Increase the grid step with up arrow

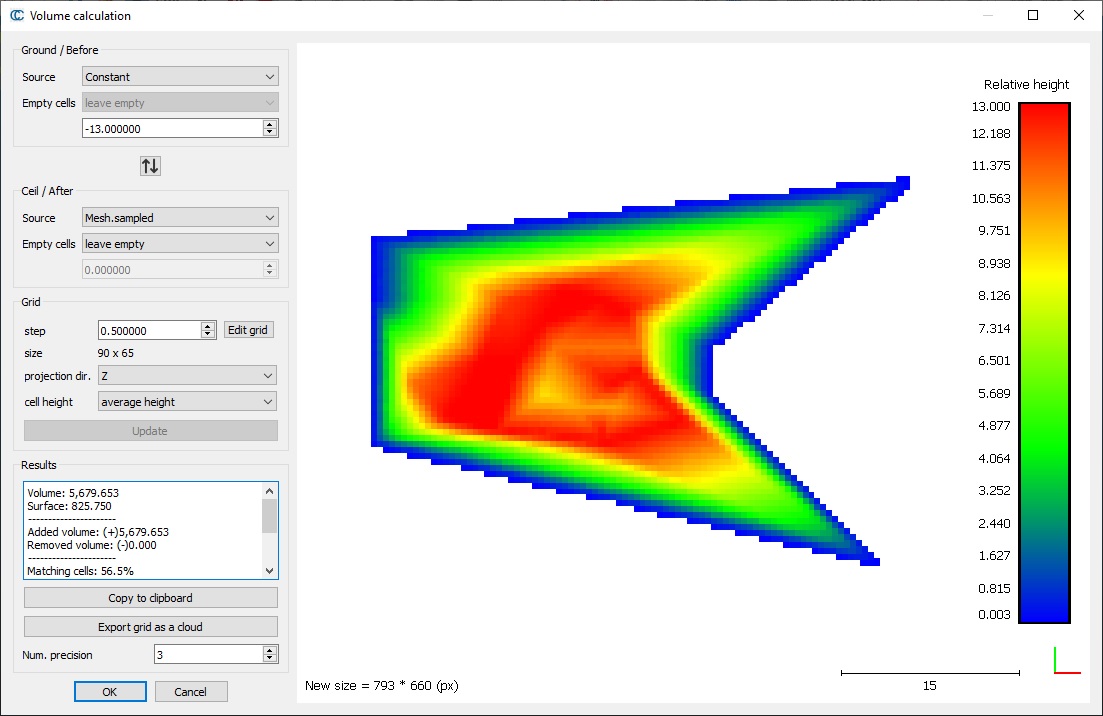pos(208,326)
